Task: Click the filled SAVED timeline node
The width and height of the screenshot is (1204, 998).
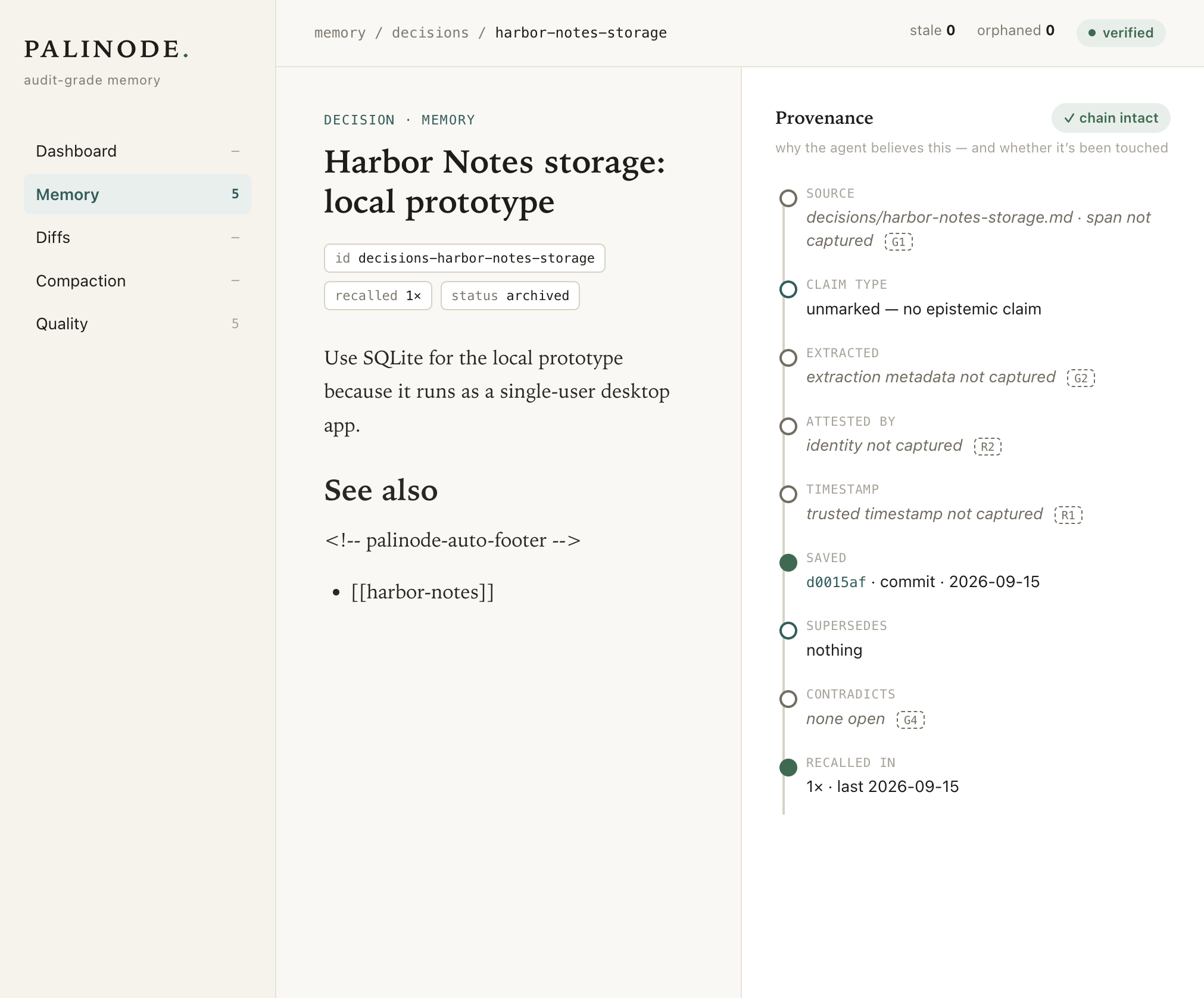Action: (x=788, y=563)
